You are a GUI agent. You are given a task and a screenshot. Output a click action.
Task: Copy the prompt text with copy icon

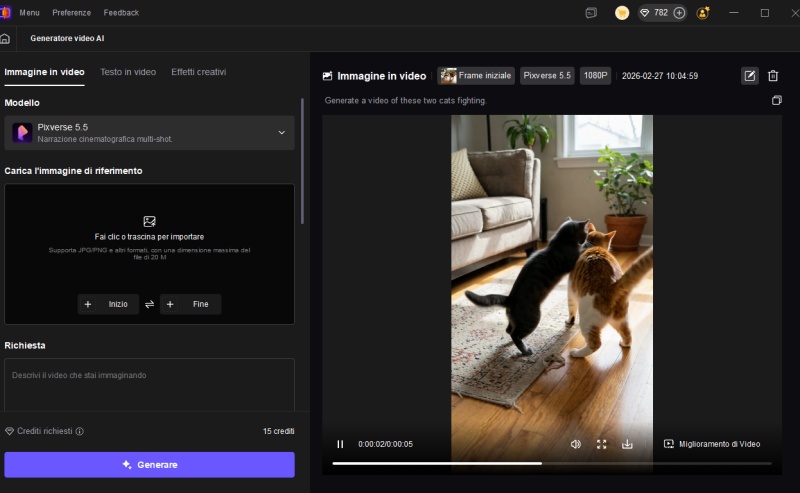point(777,101)
